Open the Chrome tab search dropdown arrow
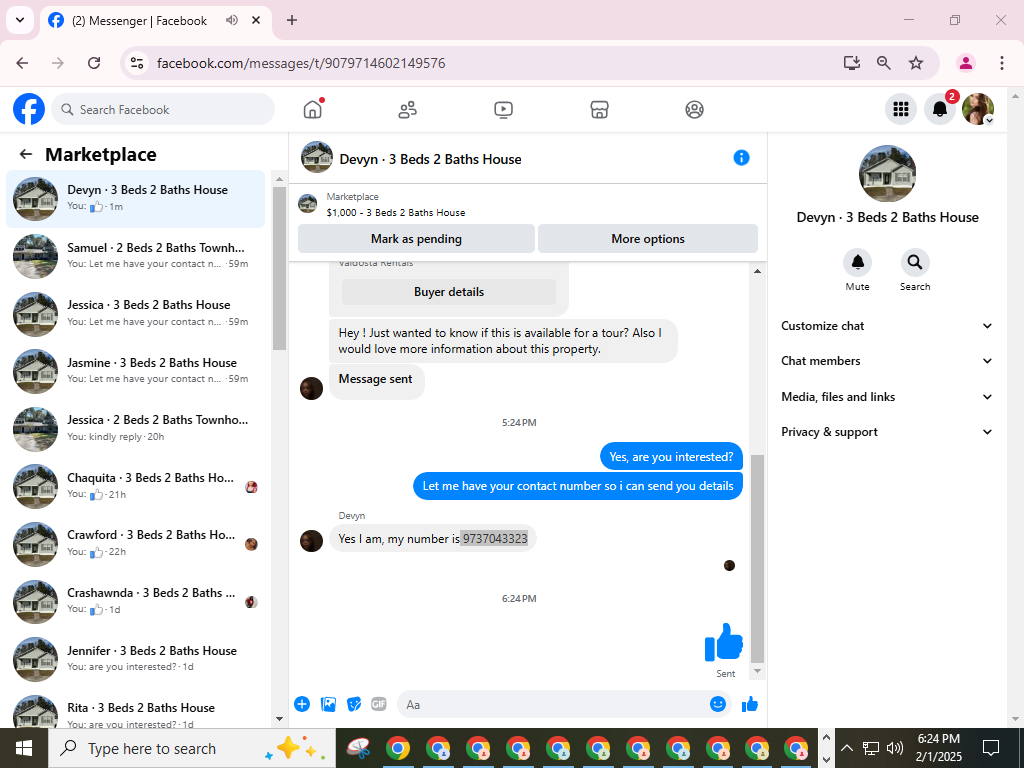This screenshot has height=768, width=1024. tap(20, 20)
